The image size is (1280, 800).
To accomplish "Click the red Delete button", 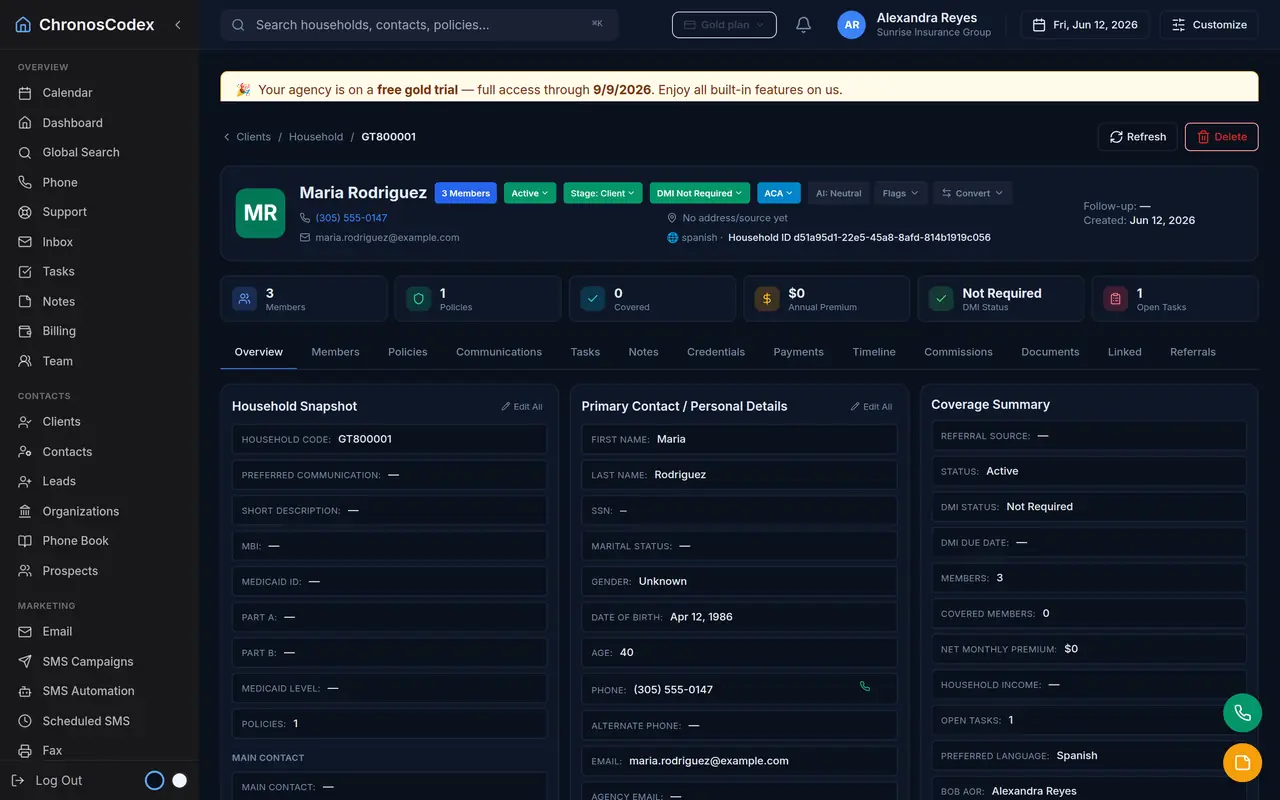I will pos(1221,137).
